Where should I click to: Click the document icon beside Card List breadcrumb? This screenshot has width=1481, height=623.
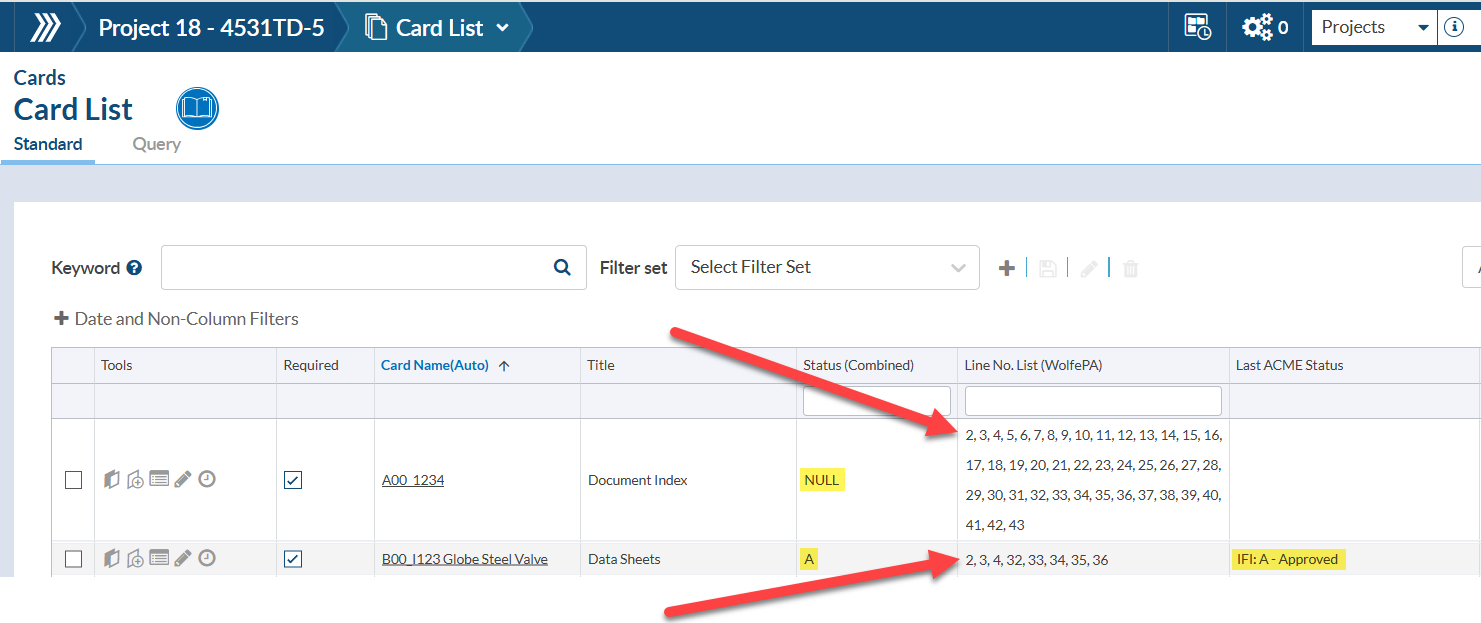[376, 27]
